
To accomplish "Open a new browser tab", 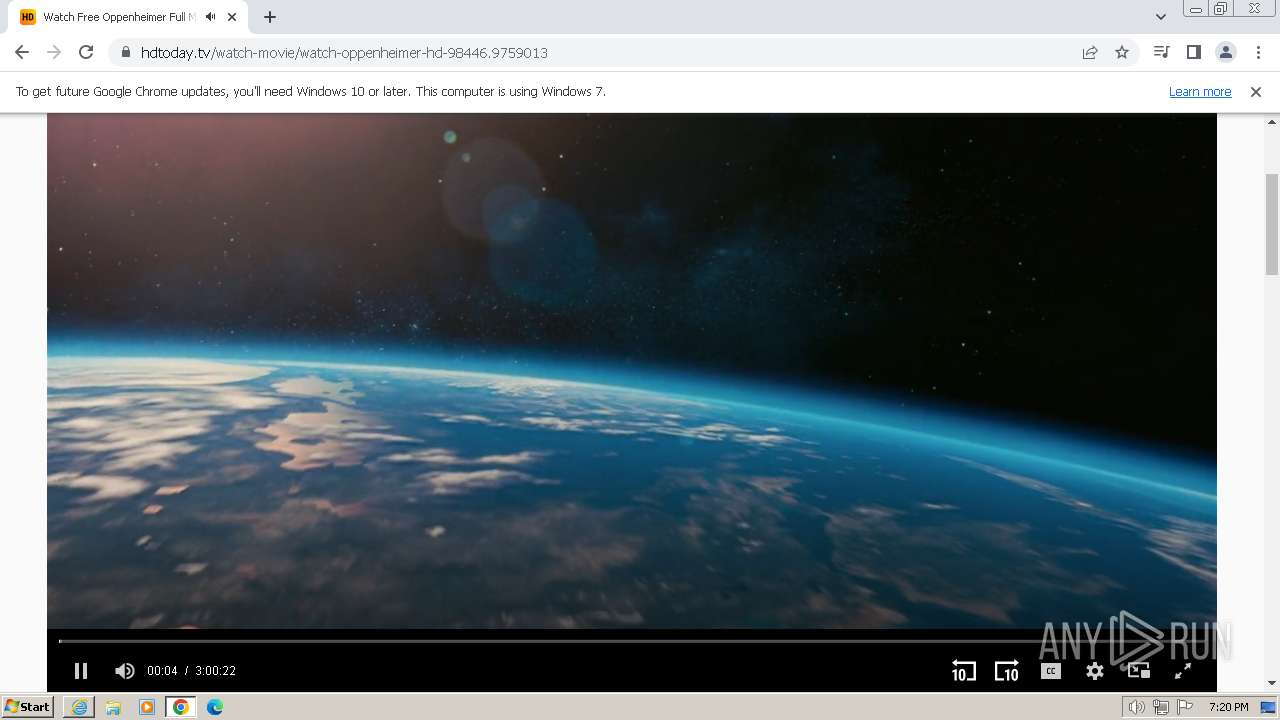I will [270, 17].
